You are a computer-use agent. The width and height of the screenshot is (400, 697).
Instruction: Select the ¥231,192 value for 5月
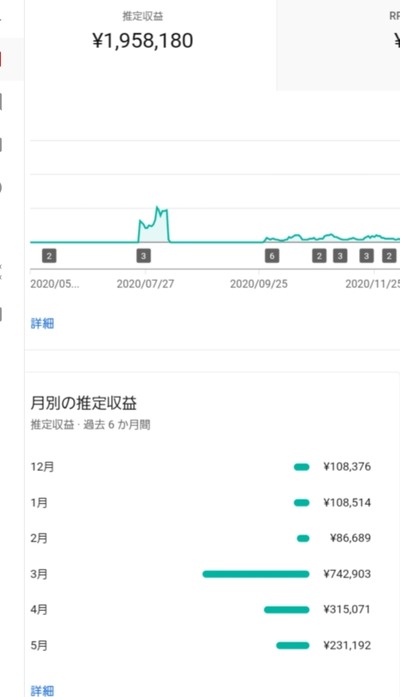pos(347,645)
